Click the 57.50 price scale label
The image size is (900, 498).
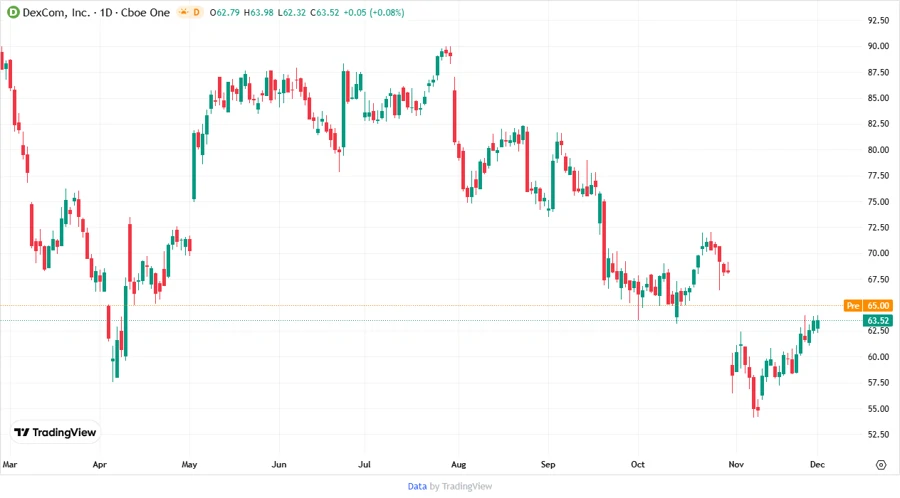click(878, 383)
